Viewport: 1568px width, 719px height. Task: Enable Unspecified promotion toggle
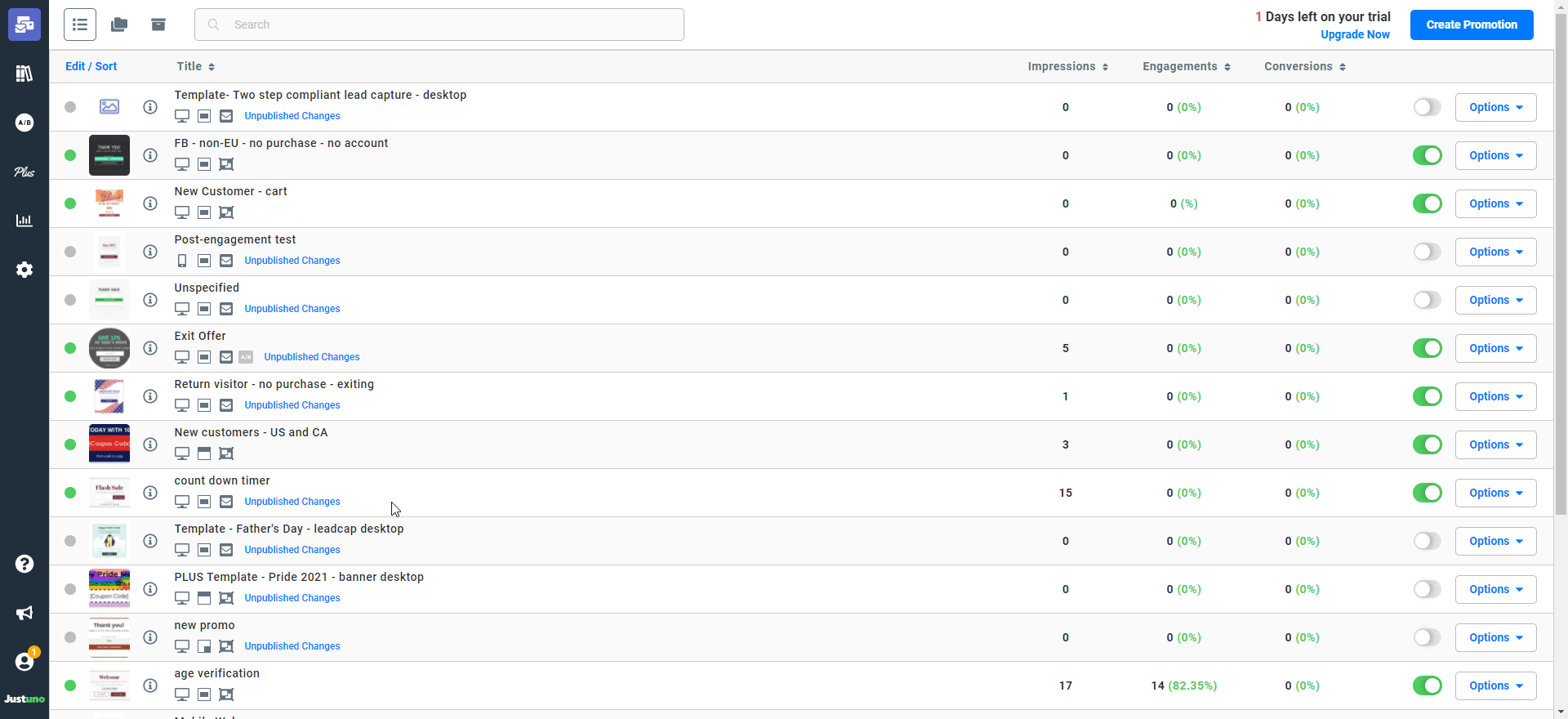[1428, 300]
